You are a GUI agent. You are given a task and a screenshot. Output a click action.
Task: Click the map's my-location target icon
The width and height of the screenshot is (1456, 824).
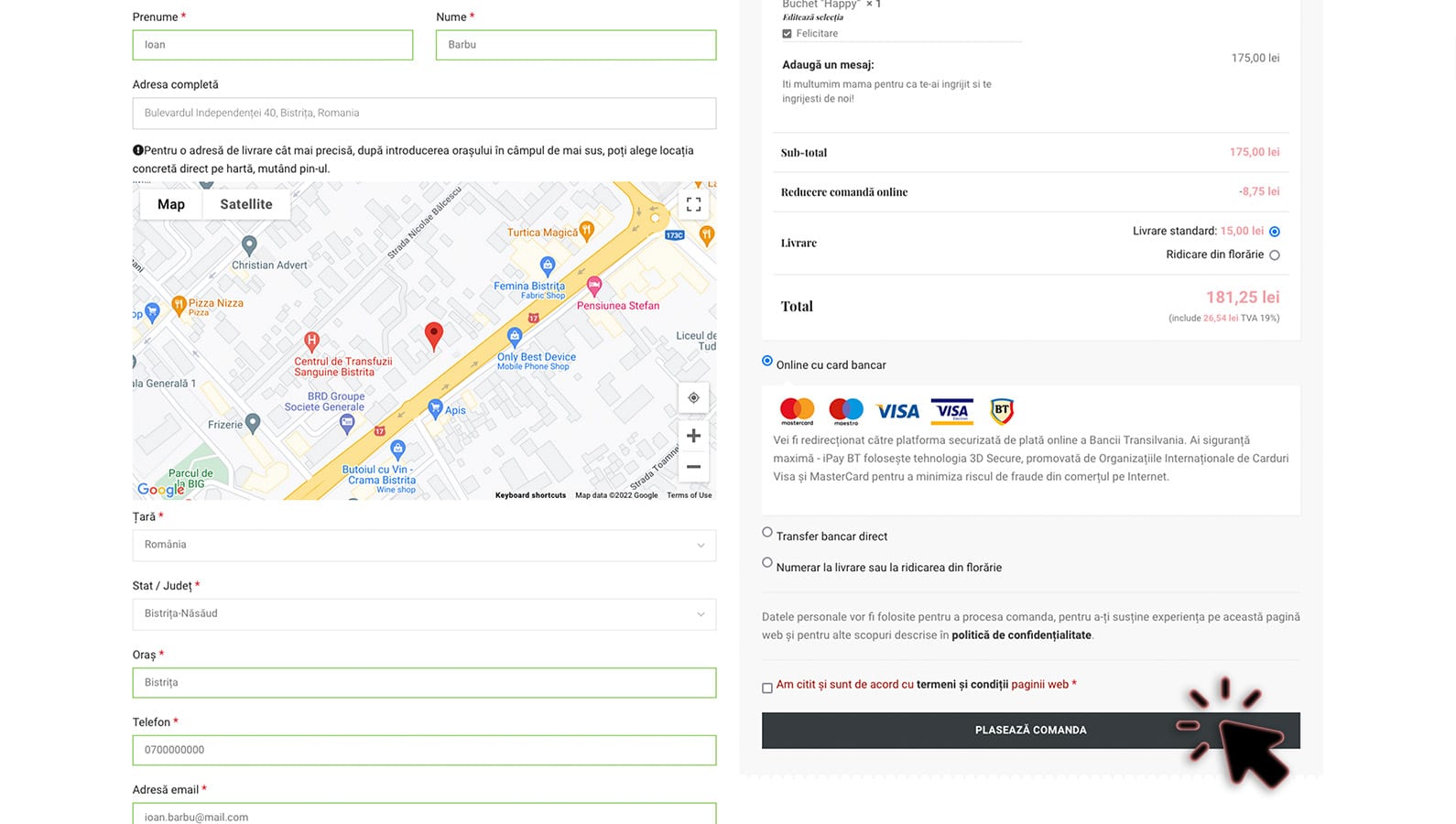pos(693,397)
